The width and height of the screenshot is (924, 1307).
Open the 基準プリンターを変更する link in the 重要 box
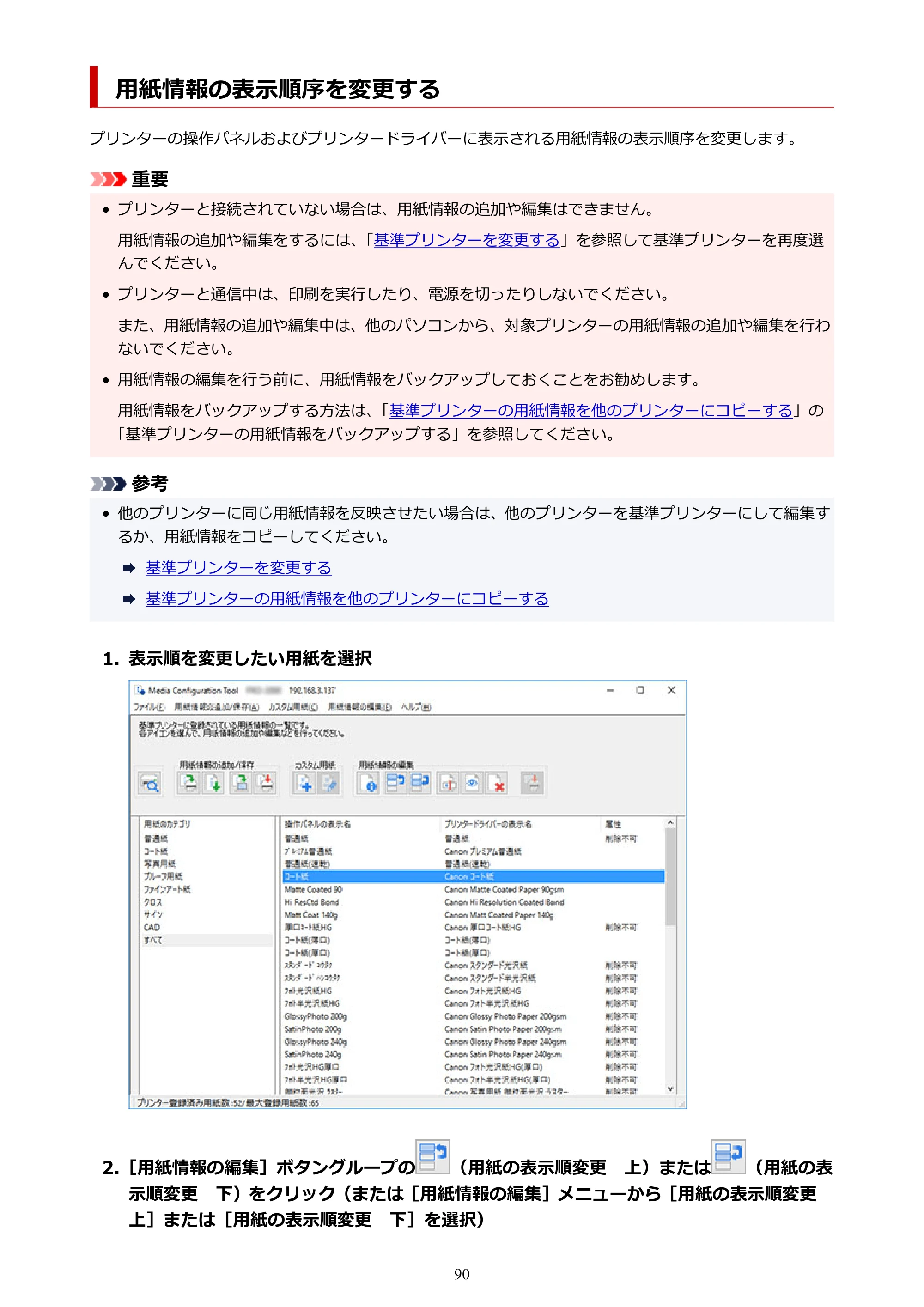click(x=467, y=240)
